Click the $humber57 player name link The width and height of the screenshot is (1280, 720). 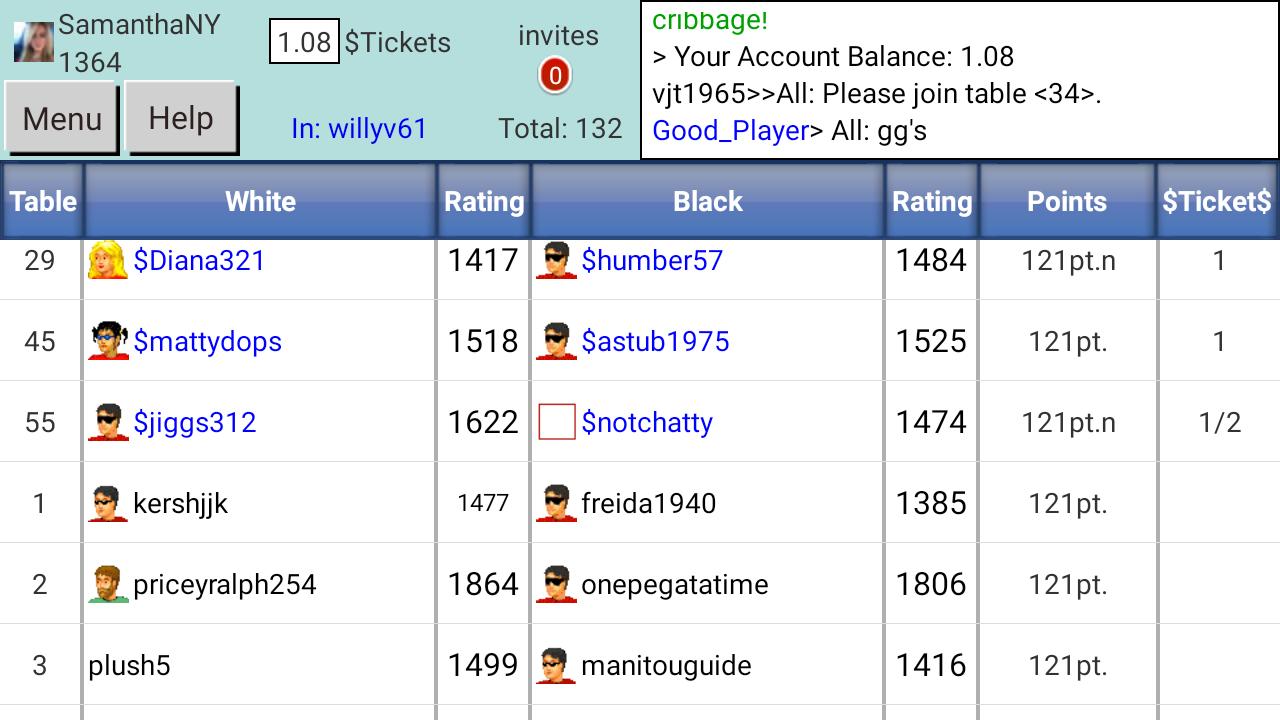[x=653, y=260]
